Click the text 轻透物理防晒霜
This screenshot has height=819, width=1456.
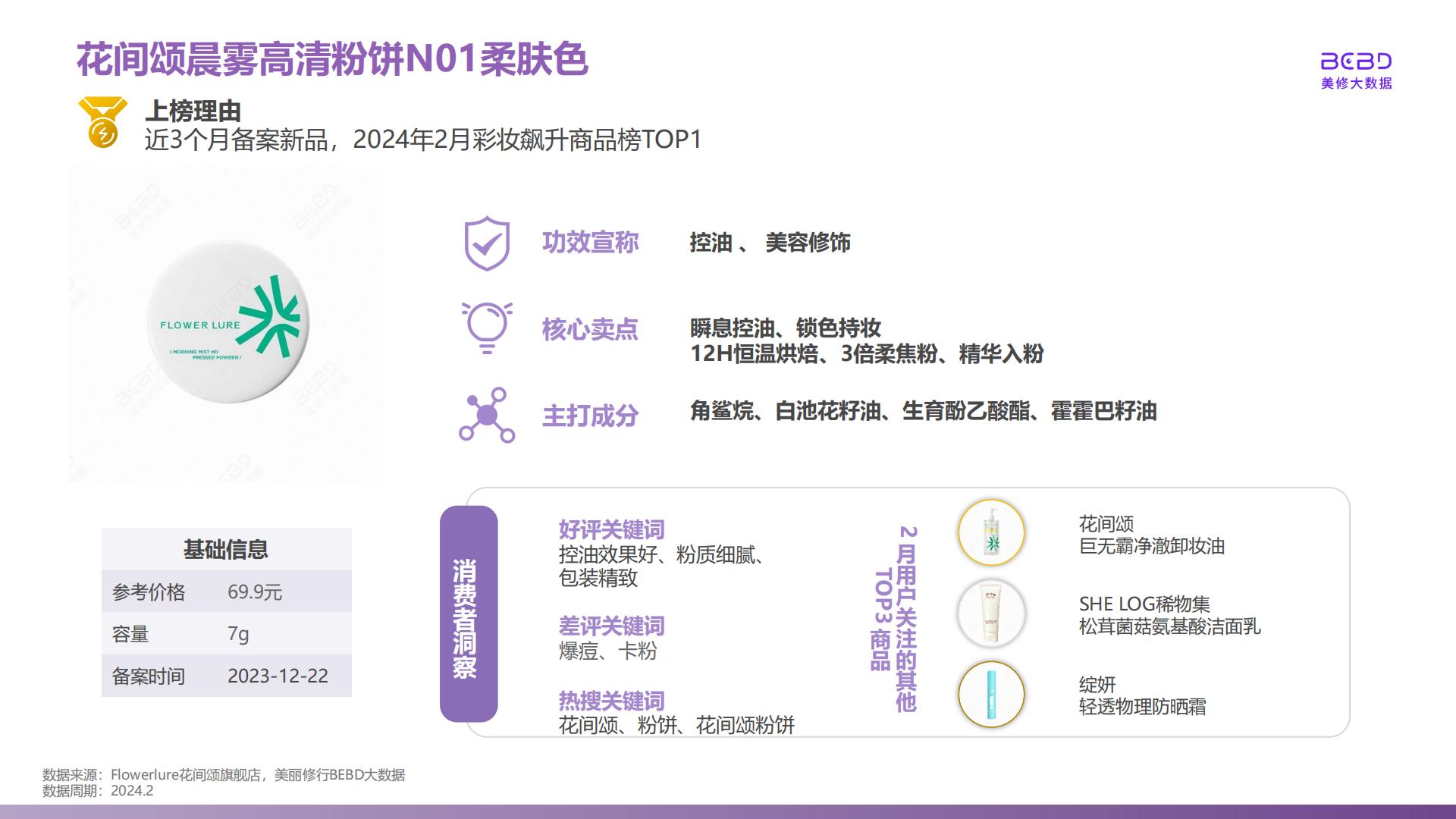point(1142,707)
